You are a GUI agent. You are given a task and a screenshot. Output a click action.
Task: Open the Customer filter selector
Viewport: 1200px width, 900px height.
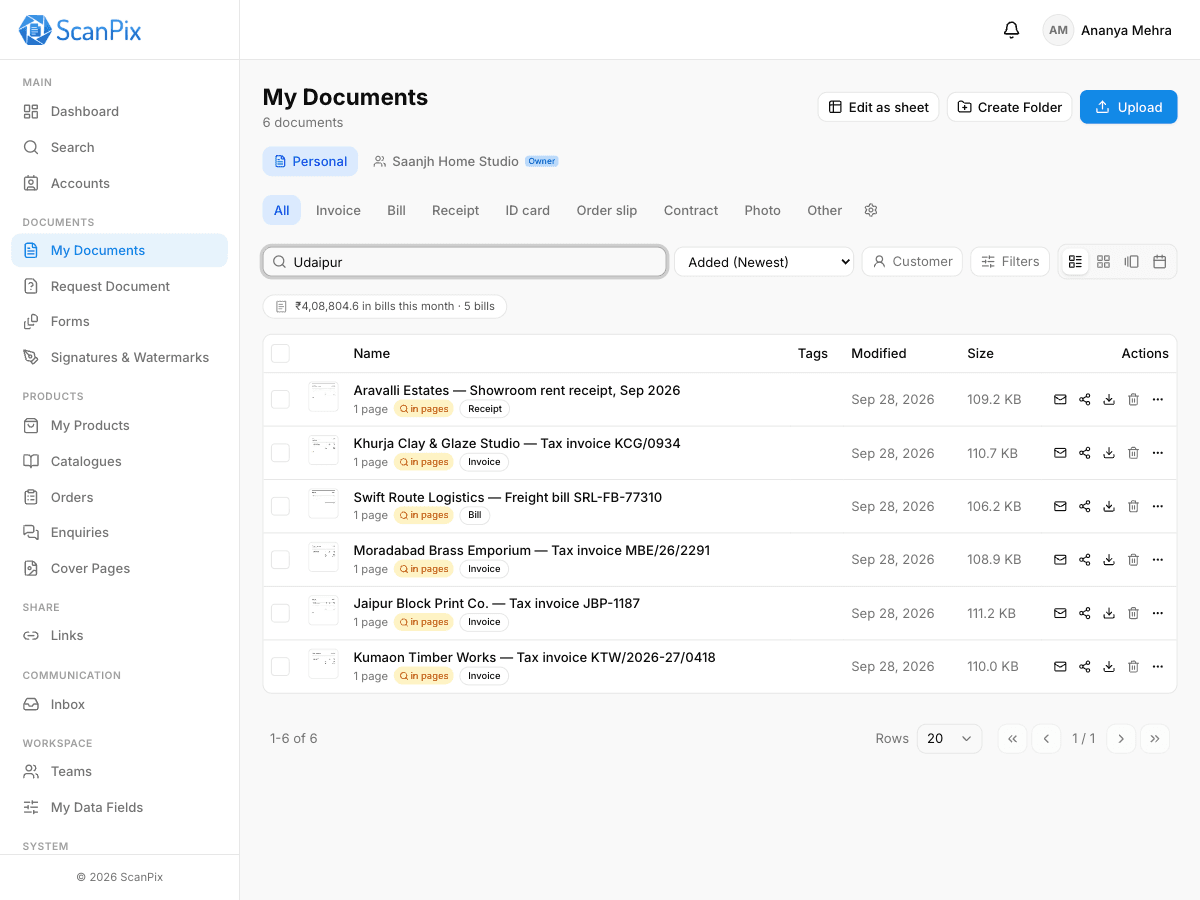coord(912,262)
